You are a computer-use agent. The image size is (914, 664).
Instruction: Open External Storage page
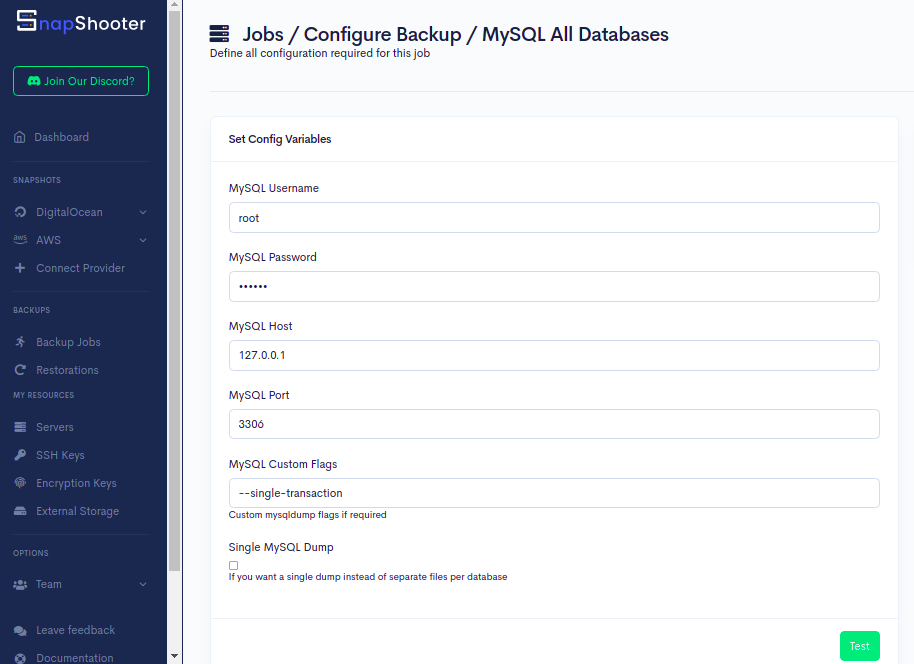[x=80, y=511]
